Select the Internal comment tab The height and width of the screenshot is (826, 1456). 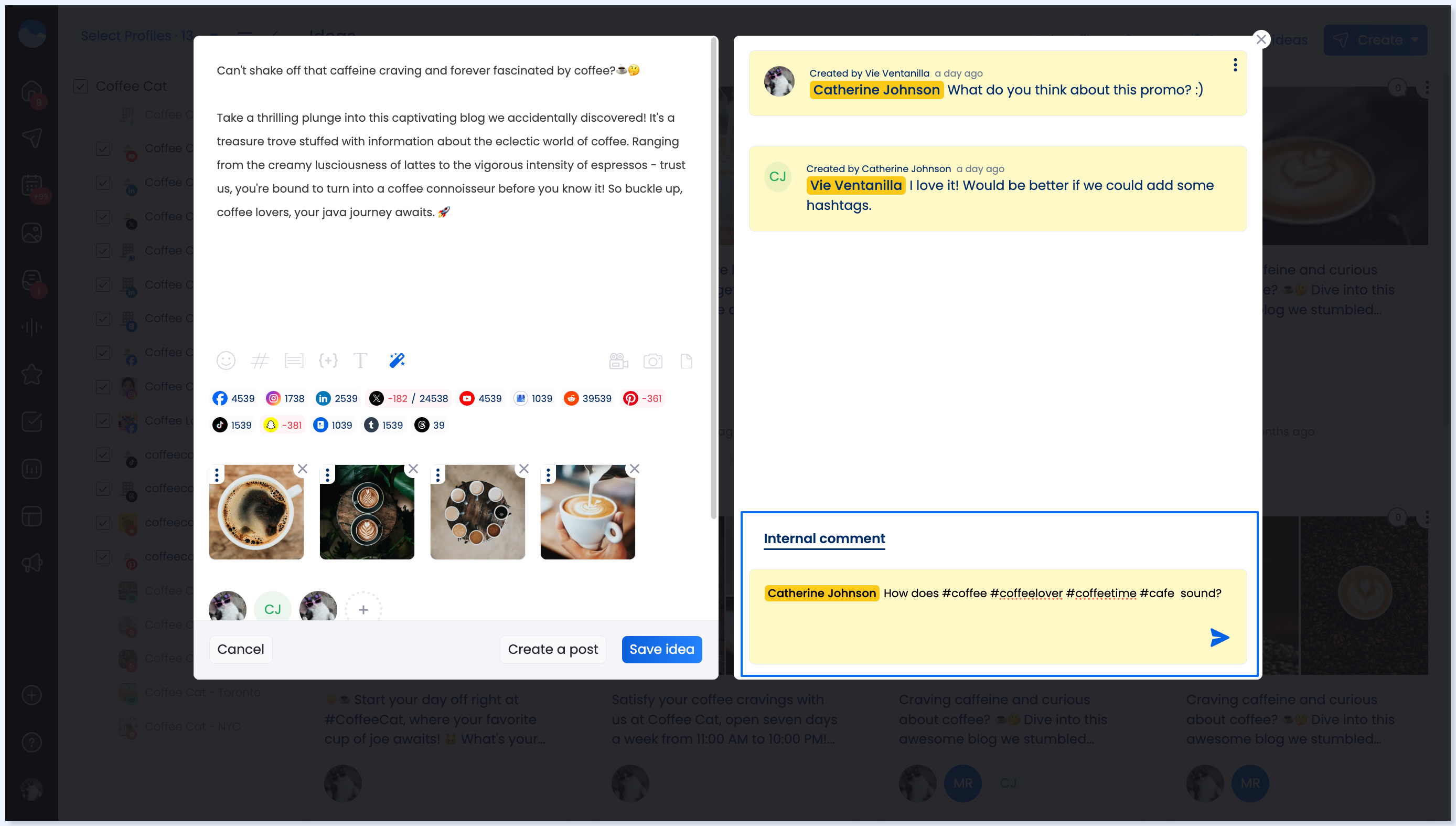pyautogui.click(x=824, y=538)
